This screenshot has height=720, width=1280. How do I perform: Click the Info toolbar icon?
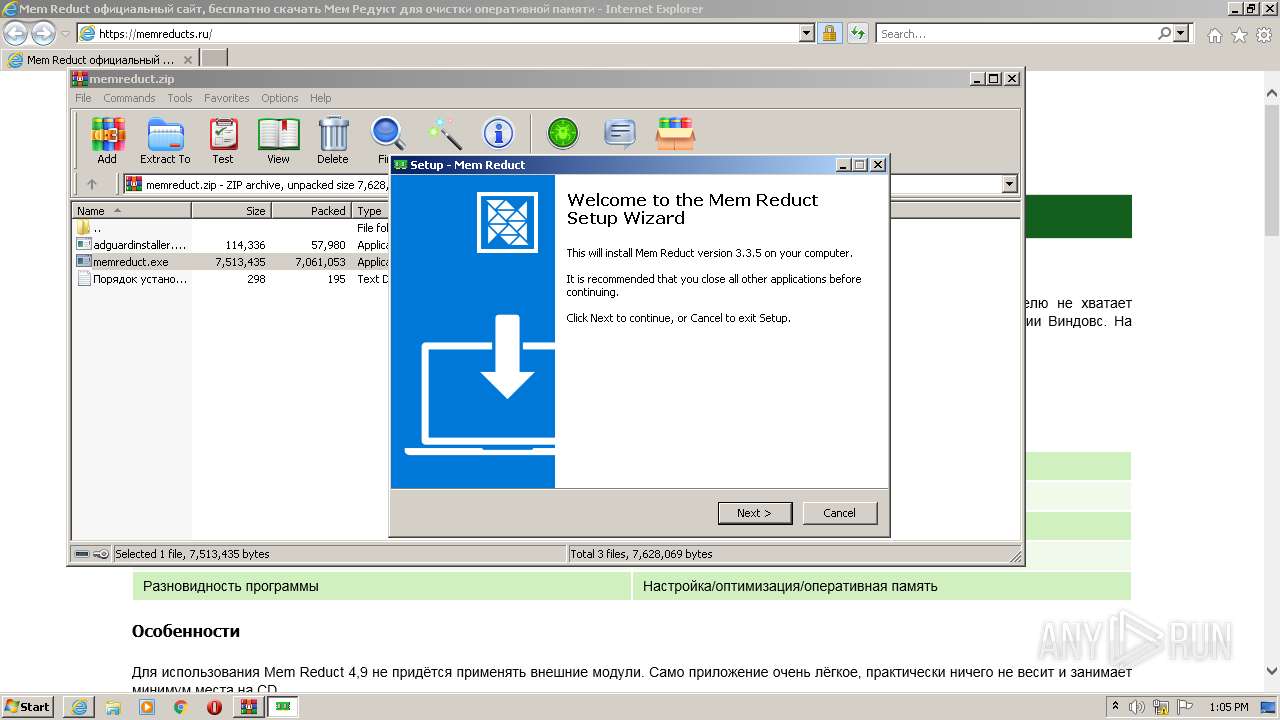pos(498,133)
